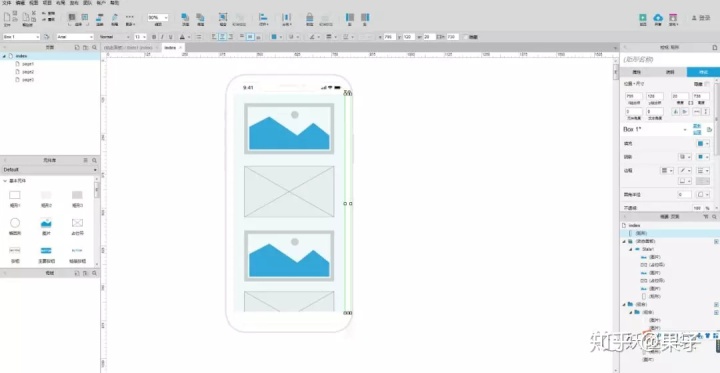
Task: Collapse the 基本元件 widgets category
Action: tap(5, 181)
